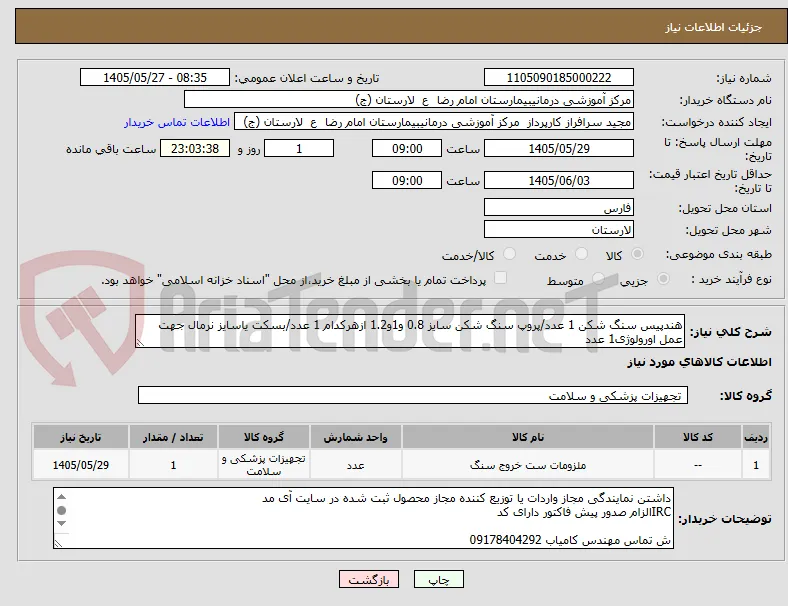Click the چاپ (print) button
The width and height of the screenshot is (788, 606).
coord(438,579)
